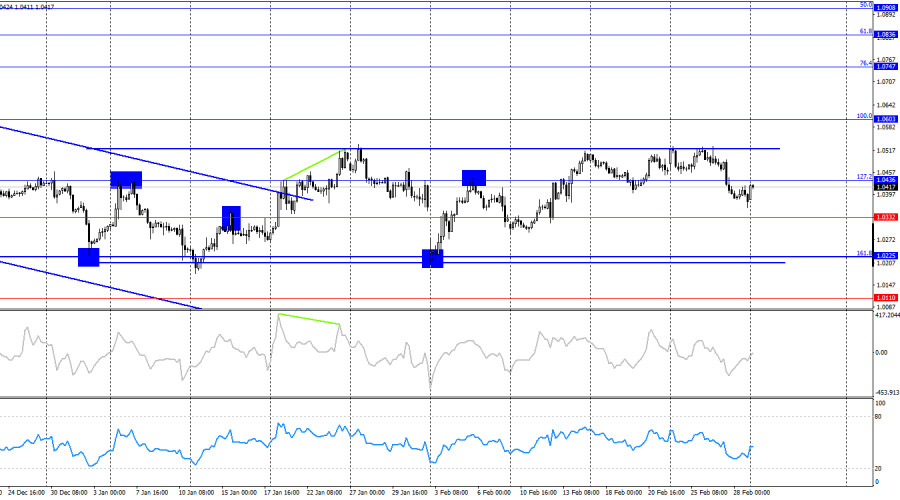
Task: Click the 100.0 Fibonacci level label
Action: point(864,116)
